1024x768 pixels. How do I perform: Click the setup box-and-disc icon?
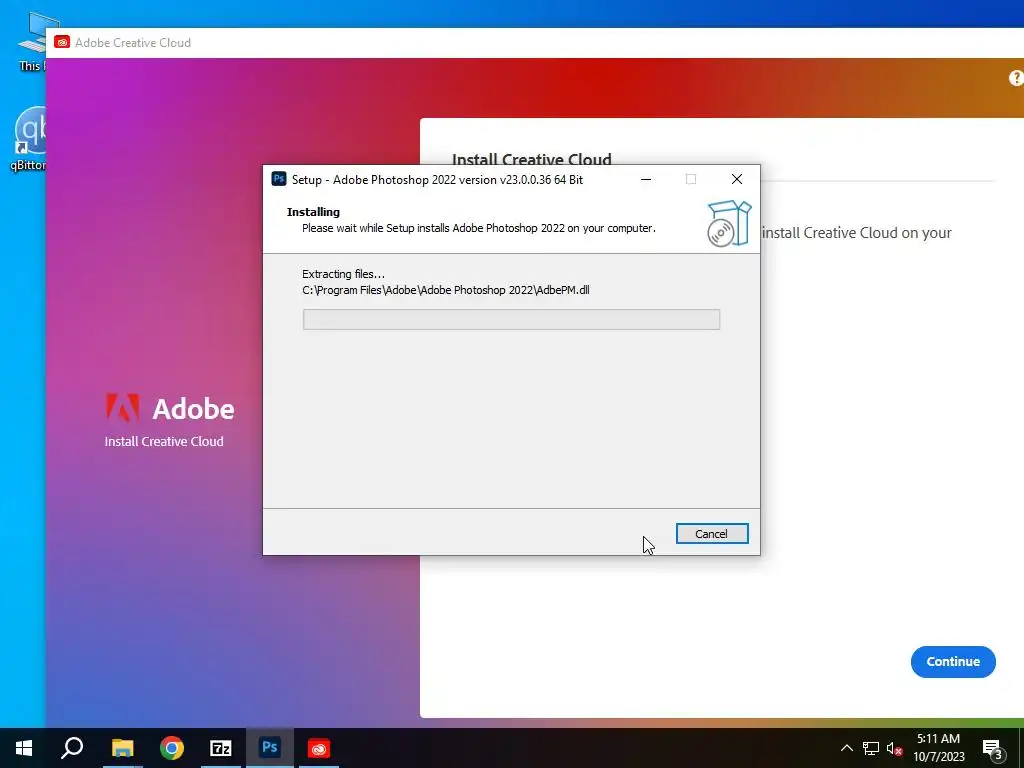[729, 223]
